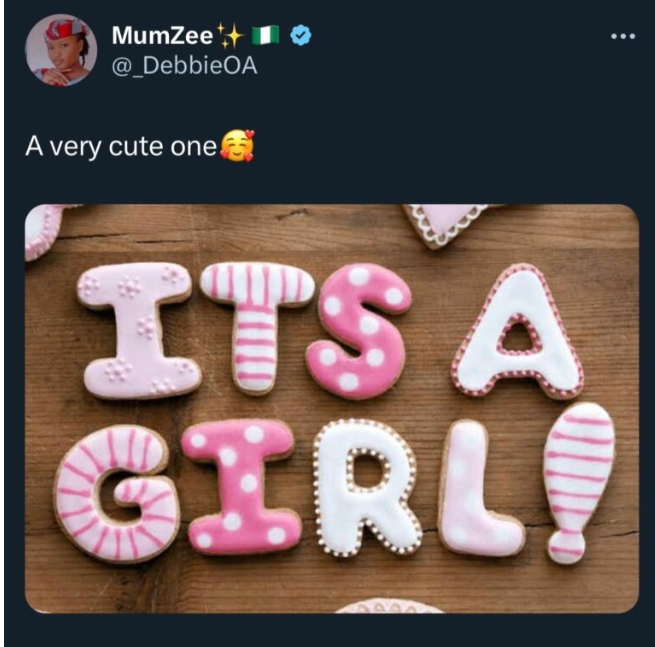
Task: Click the smiling face with hearts emoji
Action: point(237,146)
